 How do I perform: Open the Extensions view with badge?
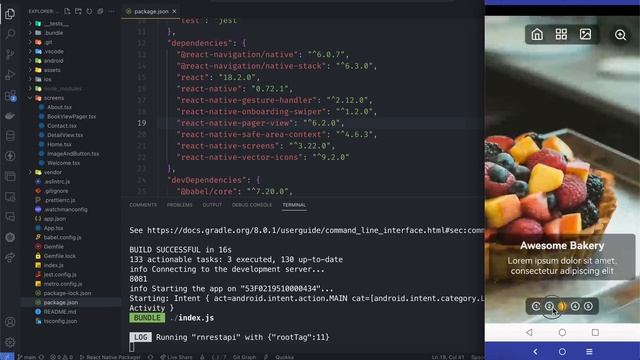coord(10,96)
